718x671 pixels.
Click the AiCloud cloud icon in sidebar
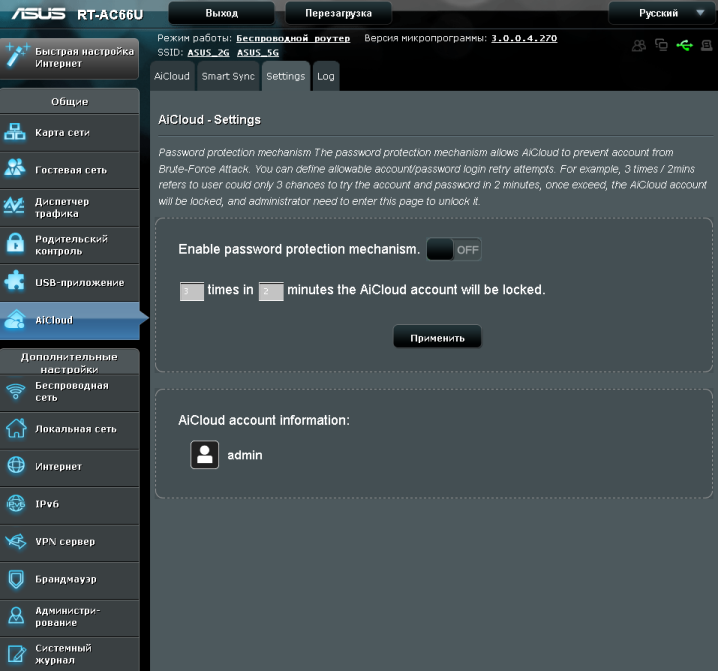(15, 319)
